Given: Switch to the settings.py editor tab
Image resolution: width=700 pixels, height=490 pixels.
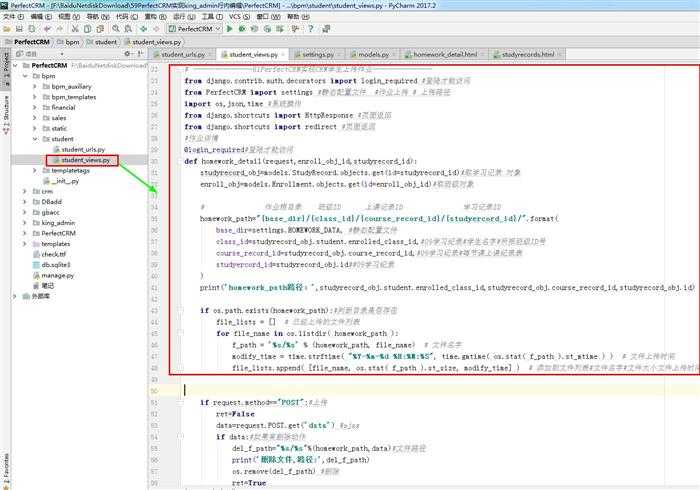Looking at the screenshot, I should (x=317, y=54).
